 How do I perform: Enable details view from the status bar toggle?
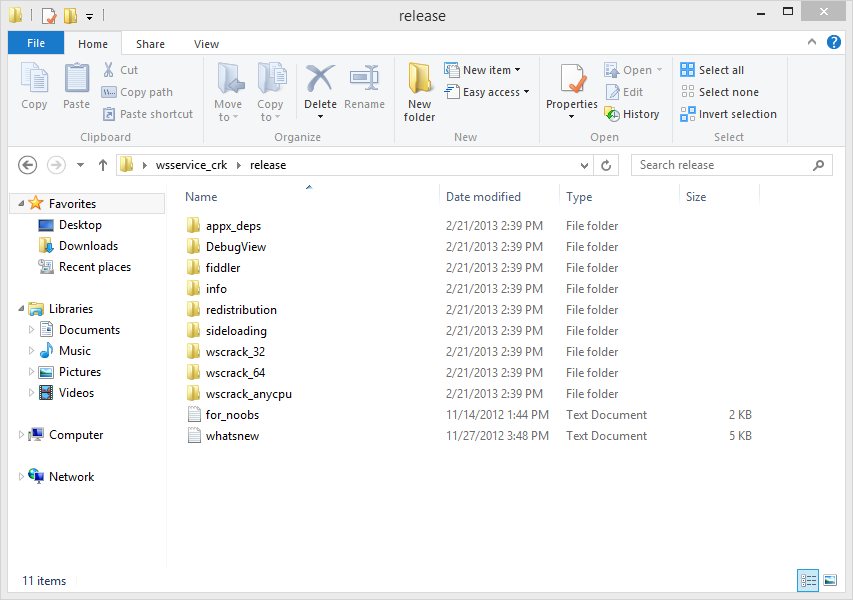point(808,580)
